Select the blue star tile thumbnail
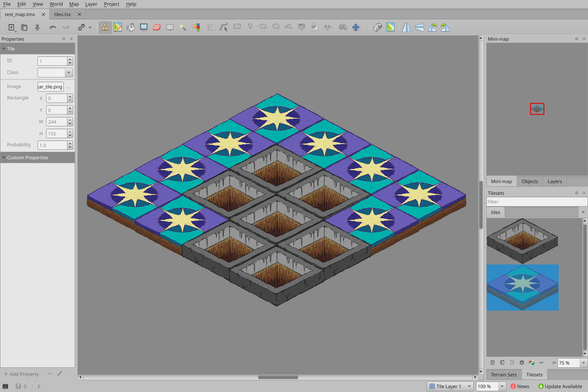Screen dimensions: 588x392 coord(522,287)
